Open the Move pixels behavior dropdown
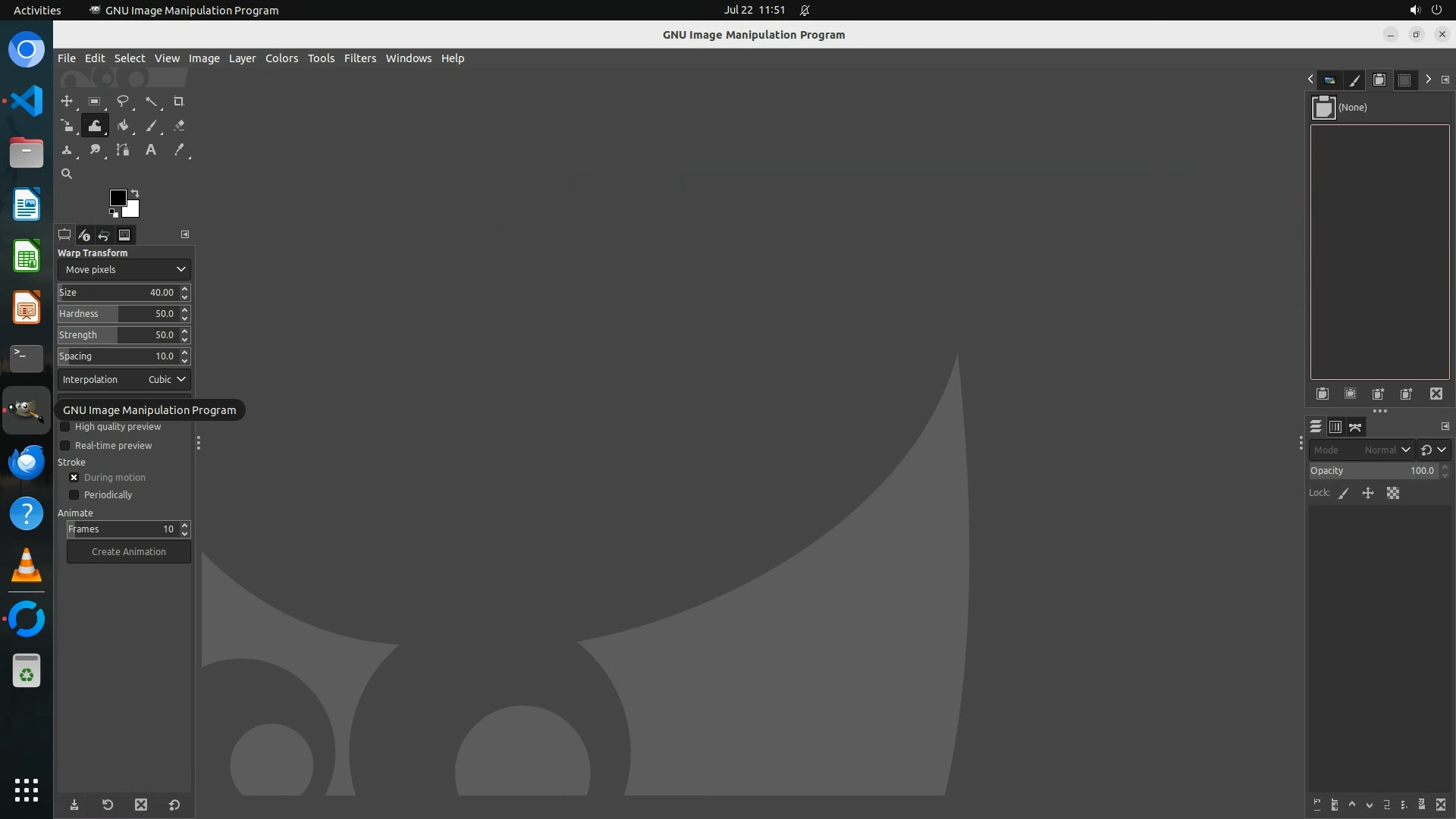The height and width of the screenshot is (819, 1456). (x=124, y=270)
